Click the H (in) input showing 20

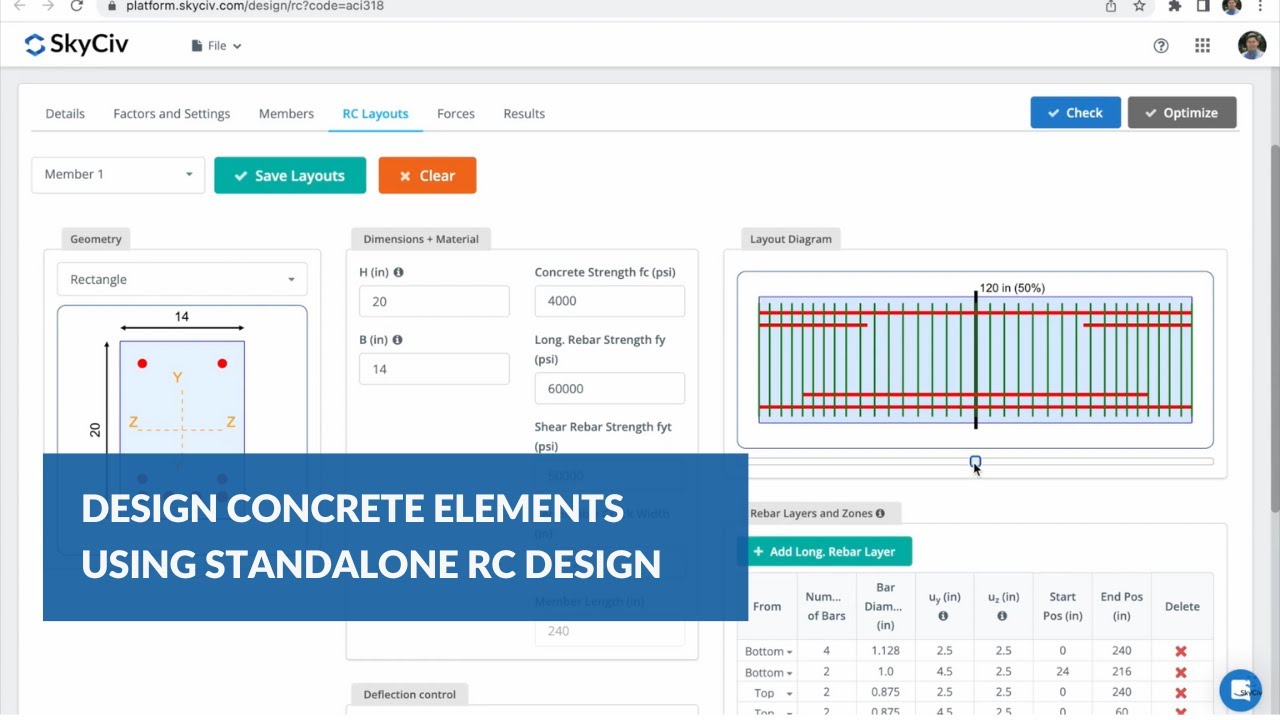tap(434, 302)
